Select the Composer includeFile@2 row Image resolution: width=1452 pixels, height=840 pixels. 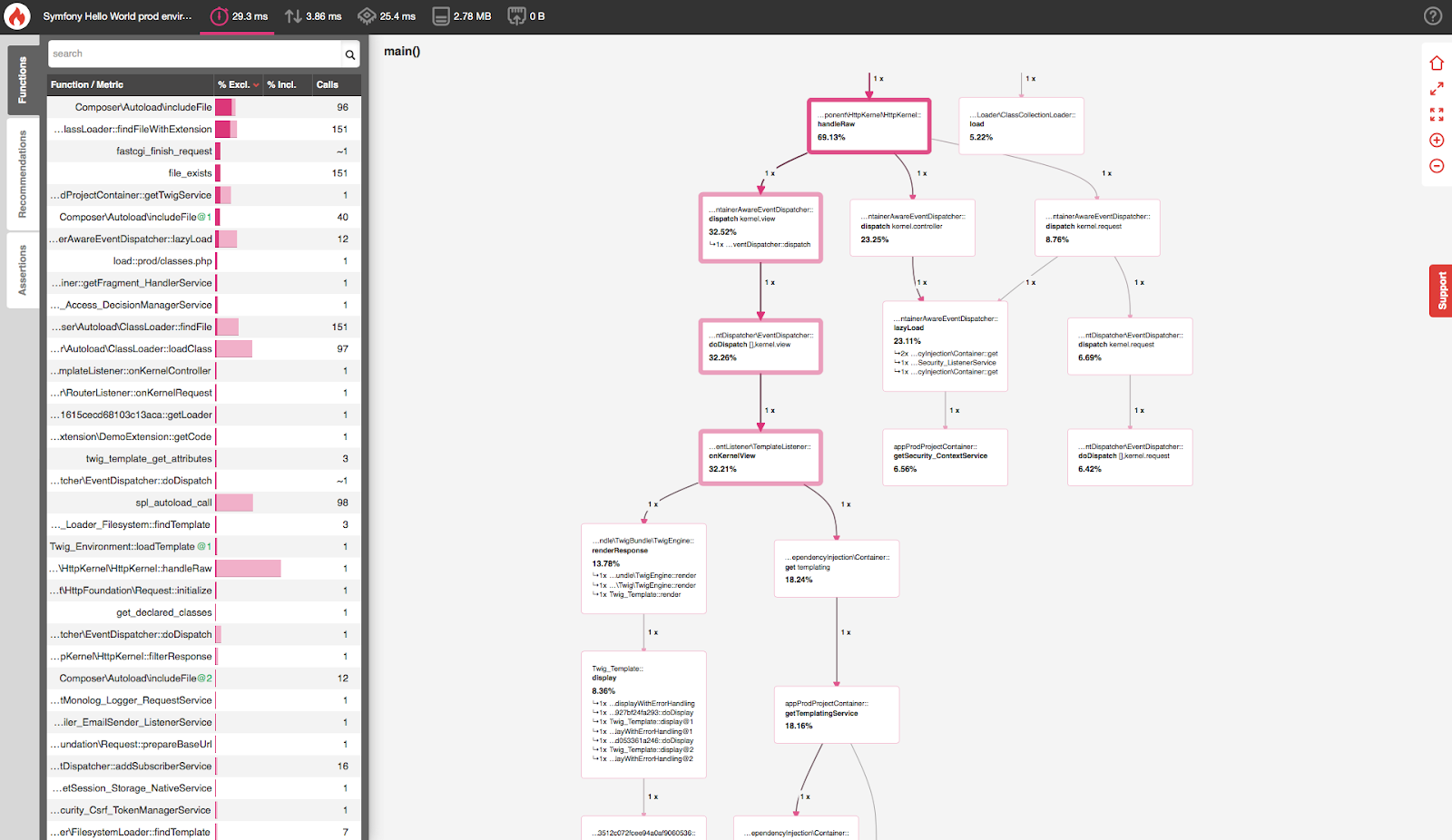tap(204, 679)
